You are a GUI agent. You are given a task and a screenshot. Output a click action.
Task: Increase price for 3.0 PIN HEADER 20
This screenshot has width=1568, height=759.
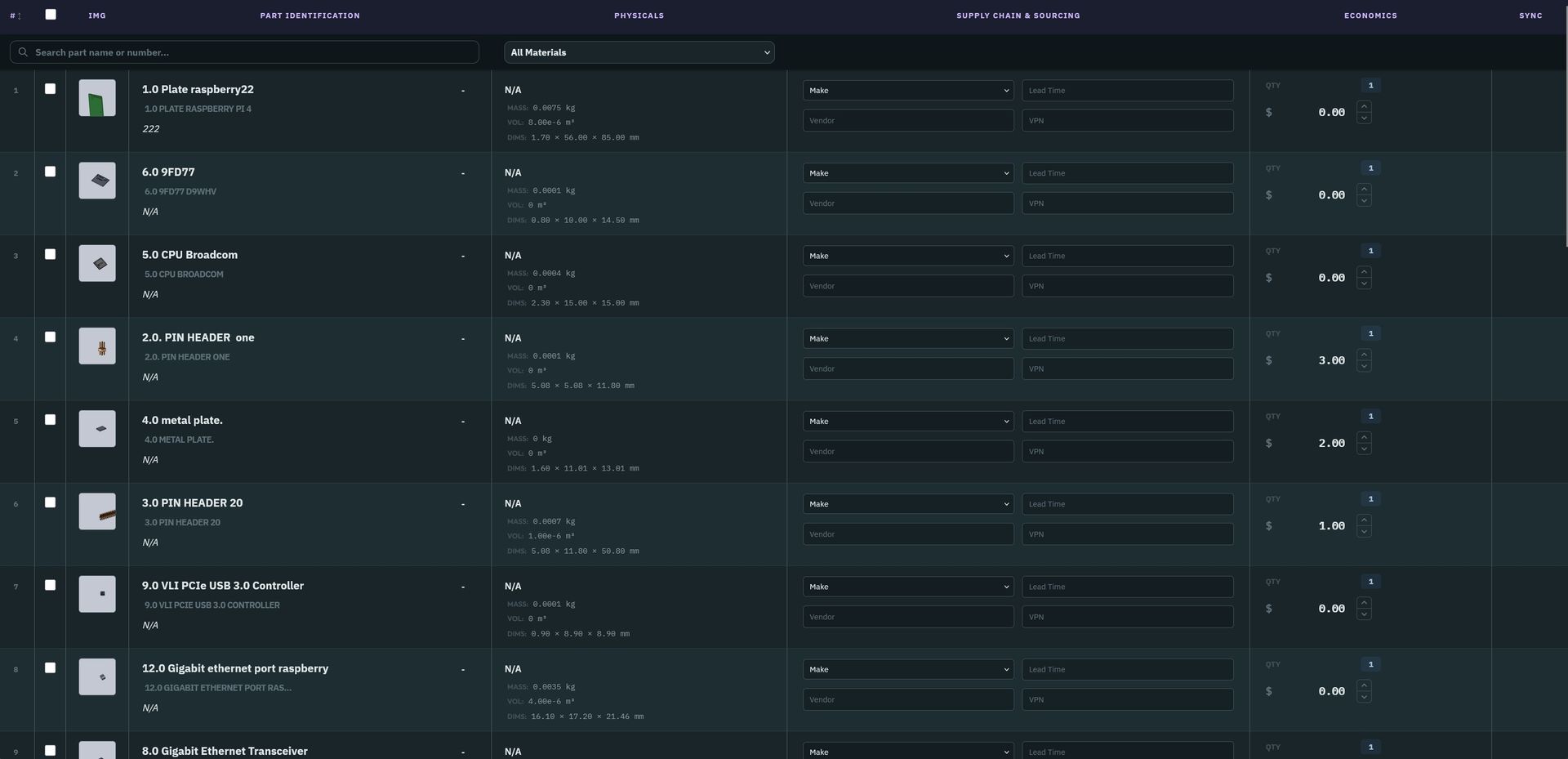[x=1364, y=520]
